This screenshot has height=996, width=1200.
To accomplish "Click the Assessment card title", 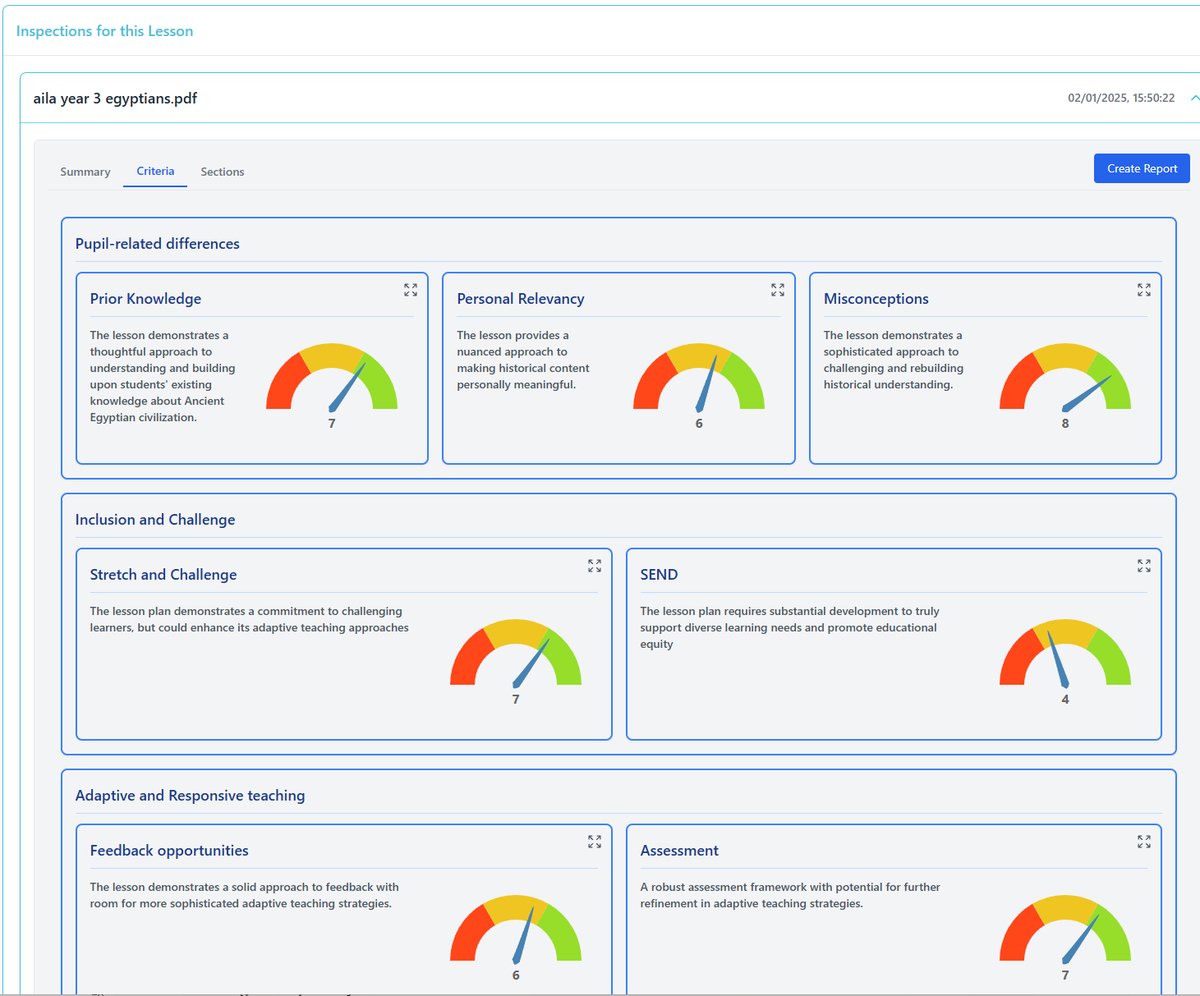I will pos(679,850).
